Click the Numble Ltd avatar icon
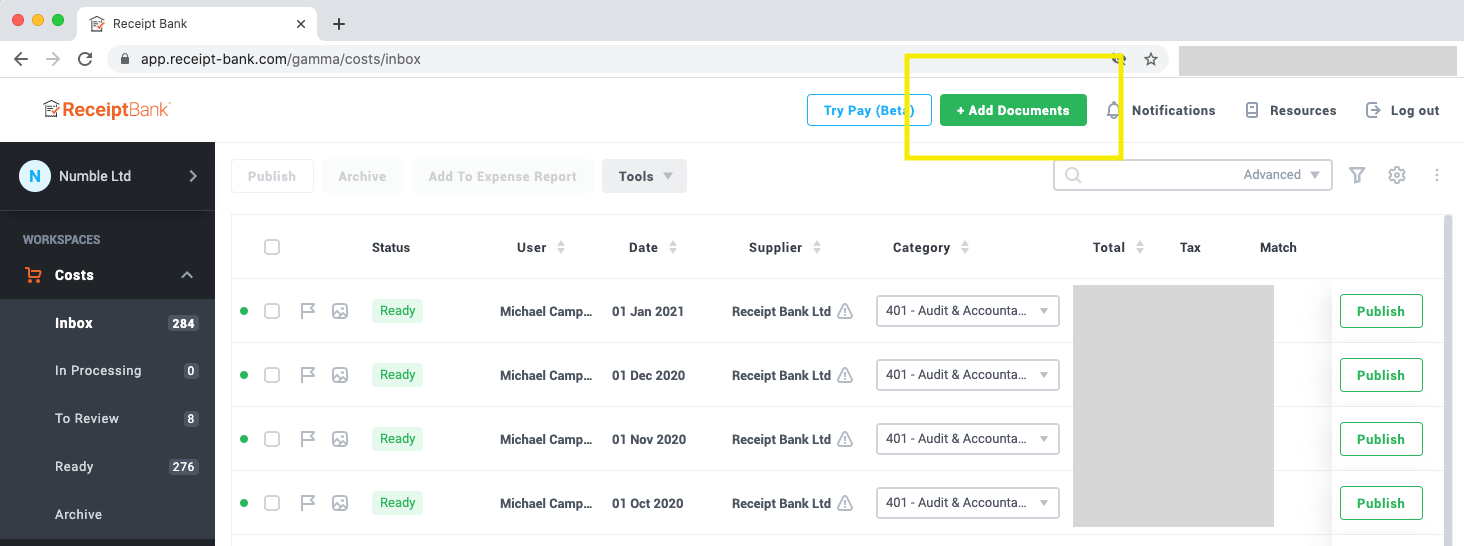The height and width of the screenshot is (546, 1464). pyautogui.click(x=35, y=176)
